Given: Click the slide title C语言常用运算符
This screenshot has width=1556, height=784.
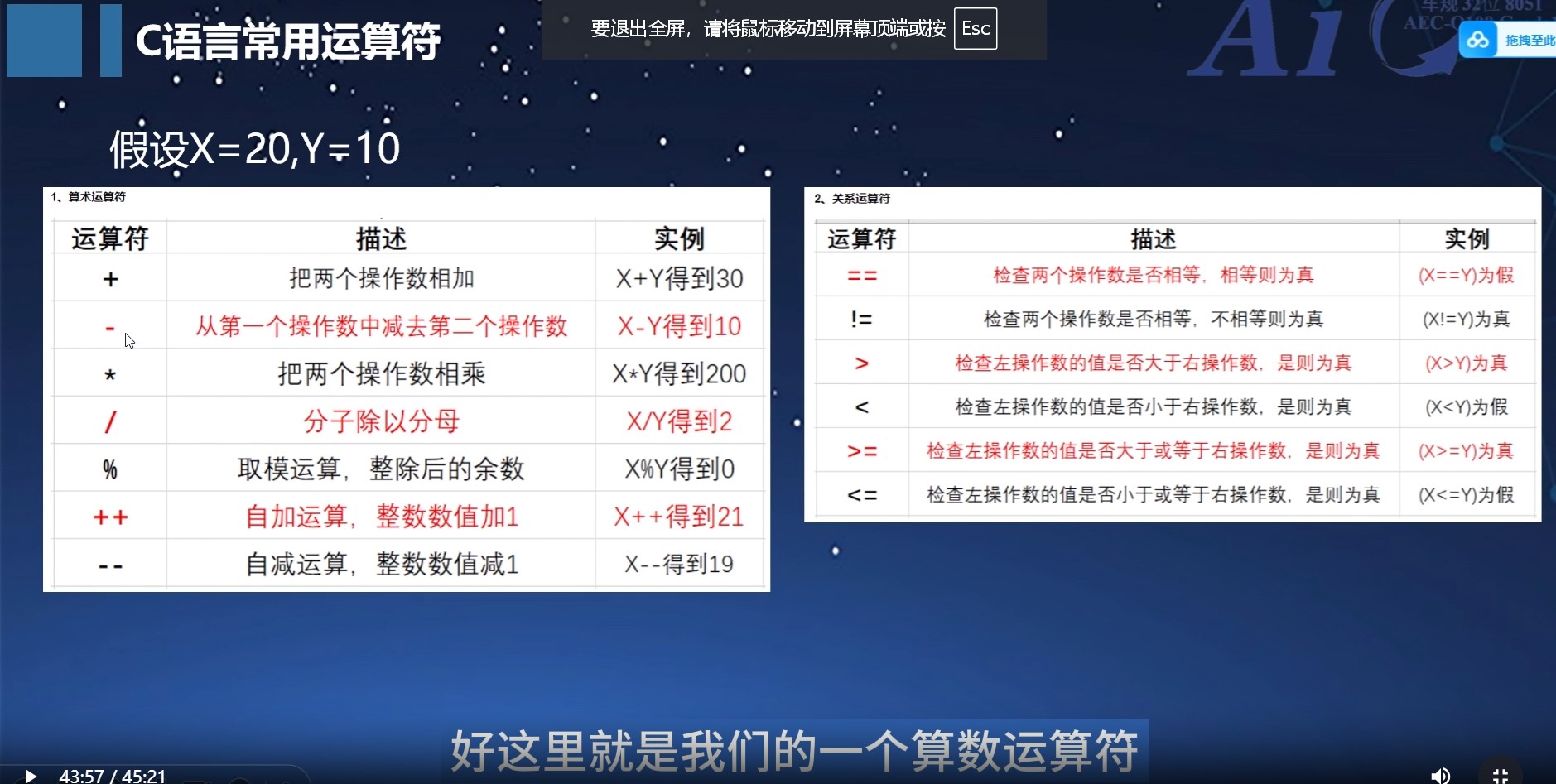Looking at the screenshot, I should (x=288, y=41).
